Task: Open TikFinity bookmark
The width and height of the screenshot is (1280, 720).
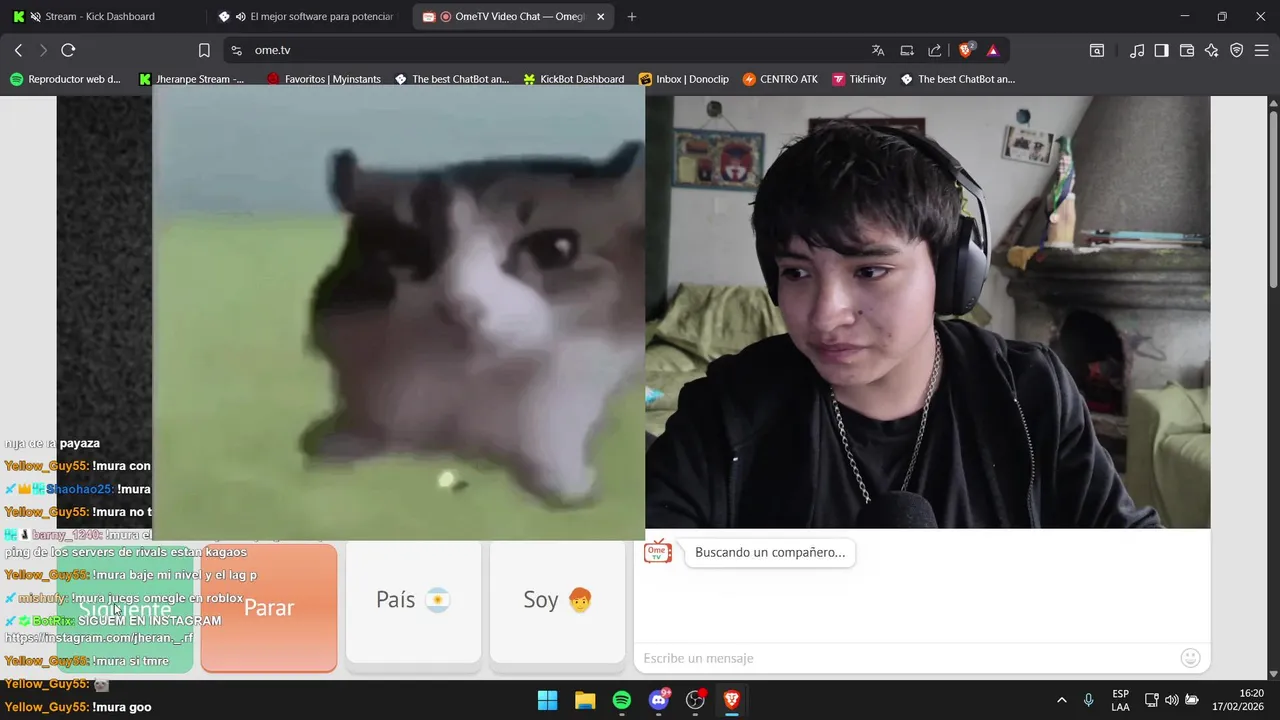Action: point(858,79)
